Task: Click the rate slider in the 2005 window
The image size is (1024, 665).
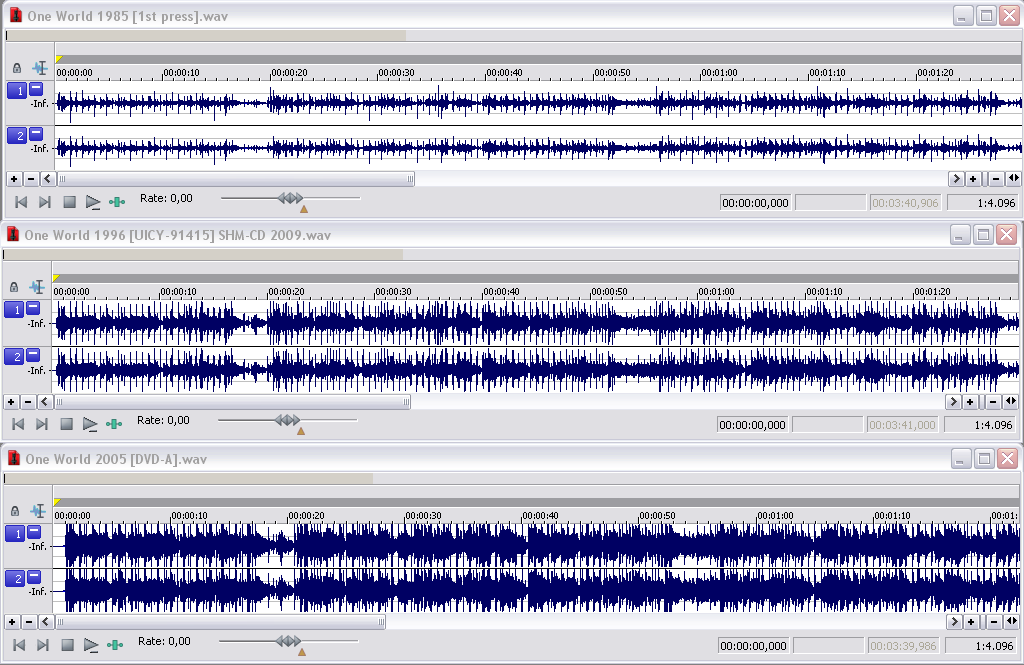Action: coord(289,641)
